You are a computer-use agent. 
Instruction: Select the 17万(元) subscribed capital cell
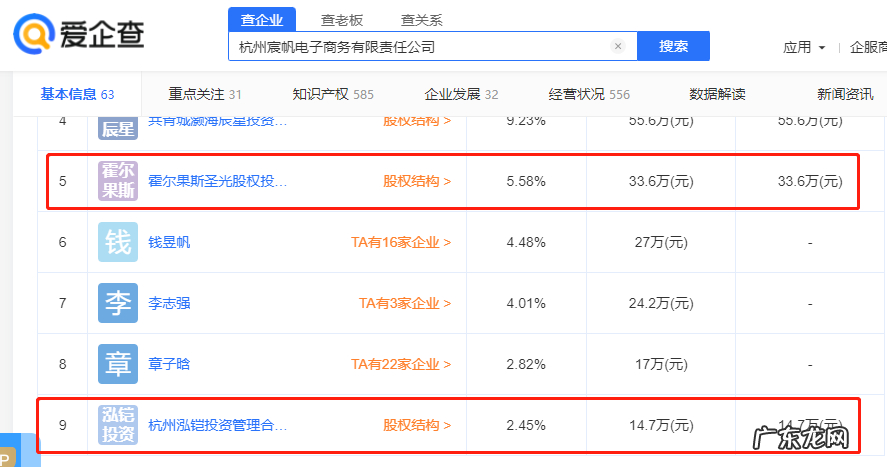click(661, 365)
